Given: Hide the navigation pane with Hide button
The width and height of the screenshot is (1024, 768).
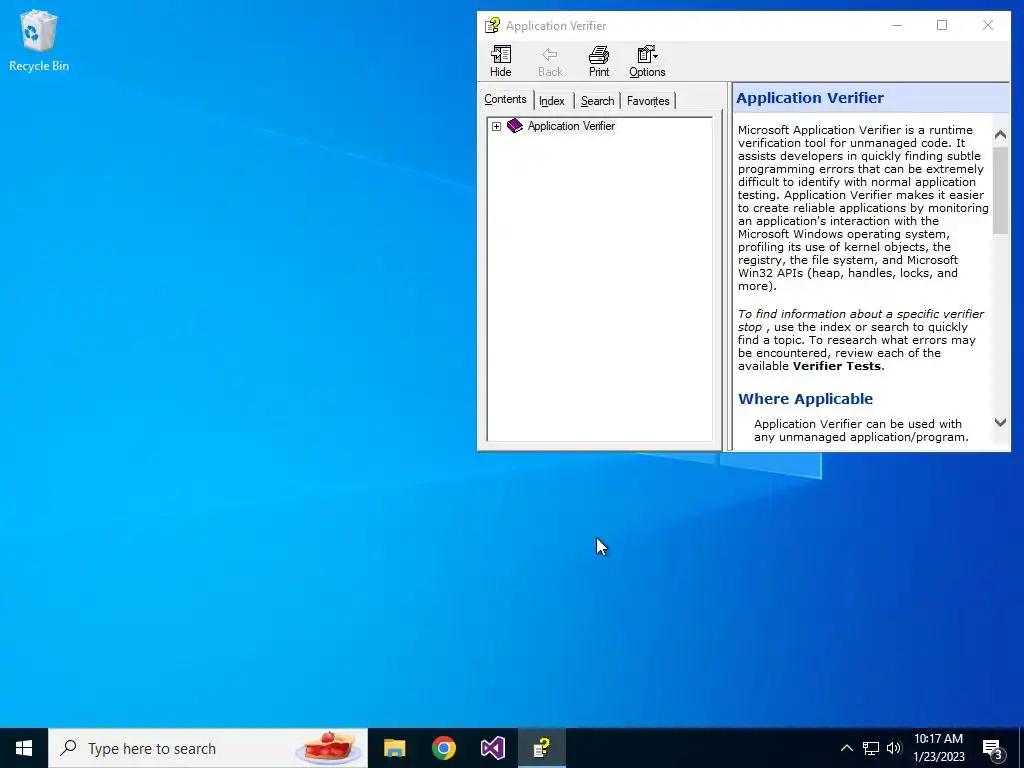Looking at the screenshot, I should point(501,61).
